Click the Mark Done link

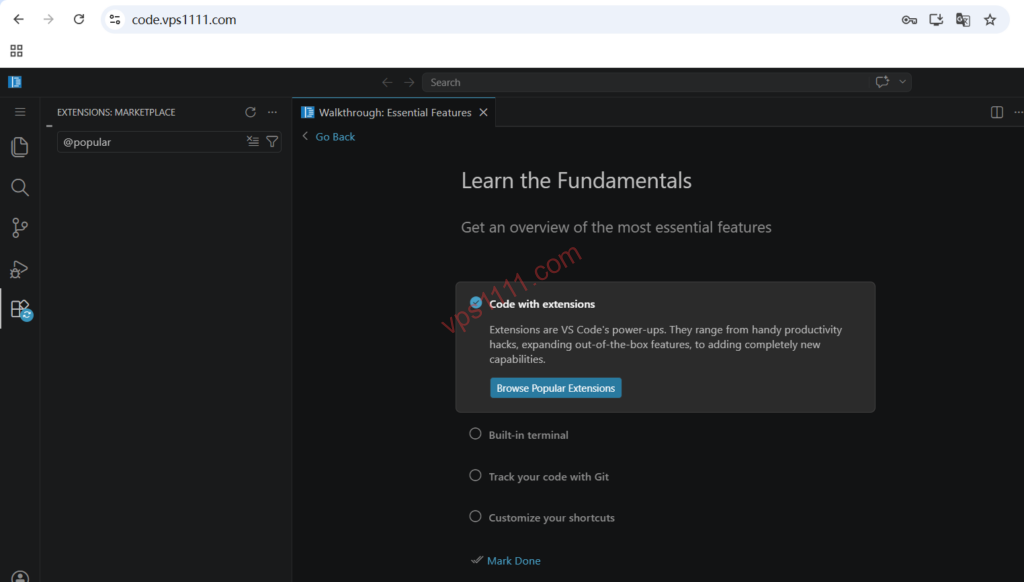pos(513,560)
